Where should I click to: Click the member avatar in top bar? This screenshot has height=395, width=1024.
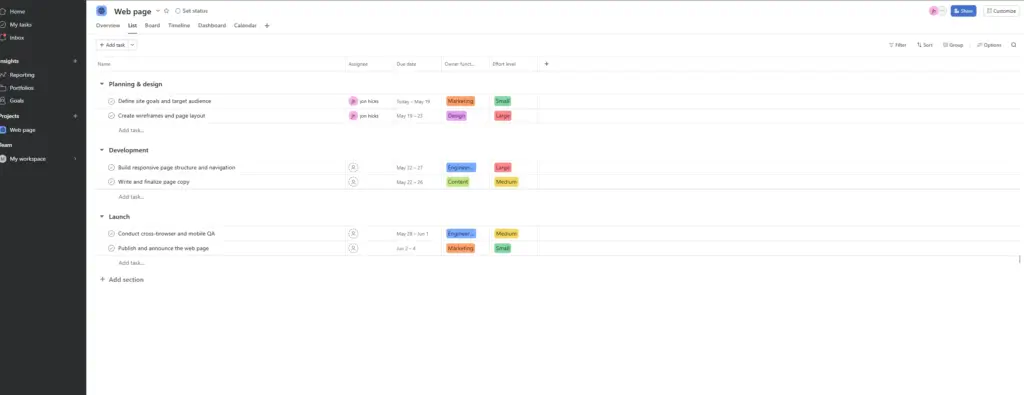[x=933, y=11]
